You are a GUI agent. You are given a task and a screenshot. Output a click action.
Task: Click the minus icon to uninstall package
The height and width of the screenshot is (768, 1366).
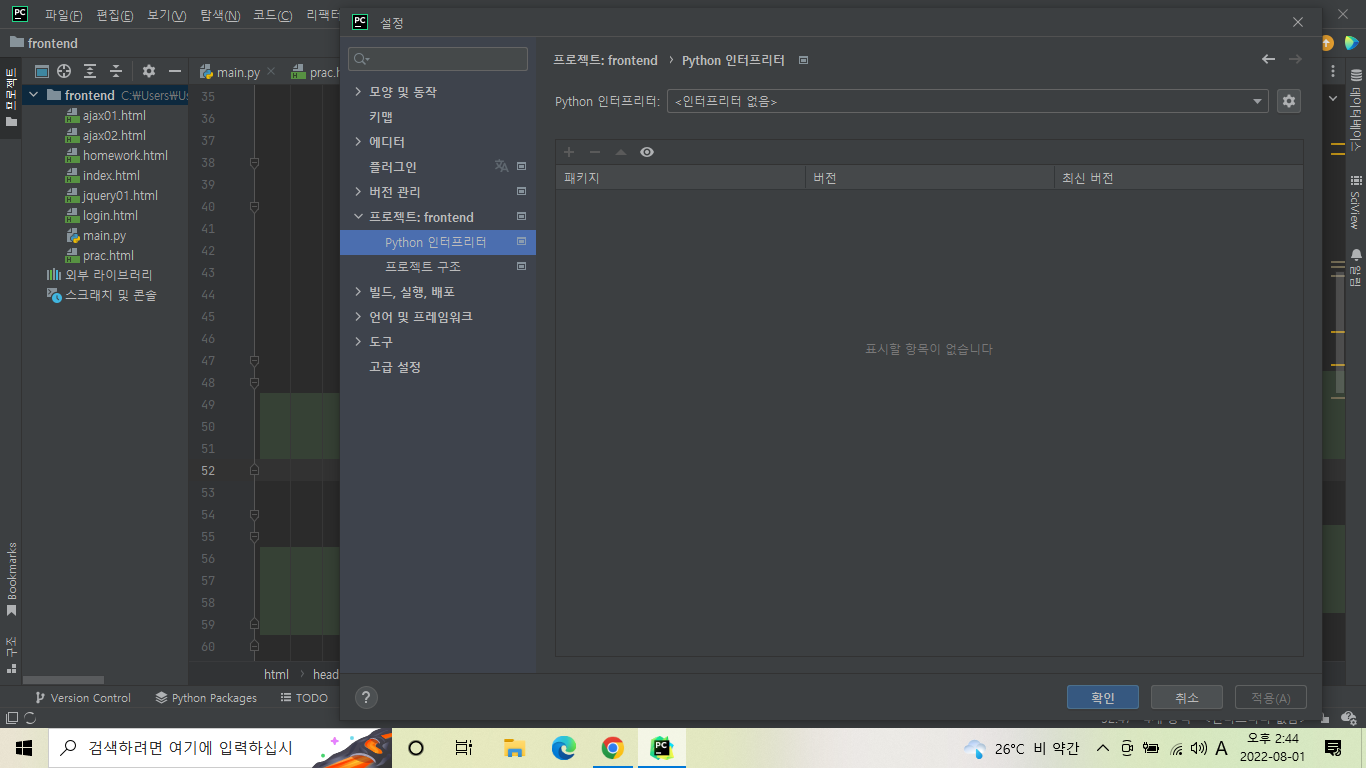595,152
